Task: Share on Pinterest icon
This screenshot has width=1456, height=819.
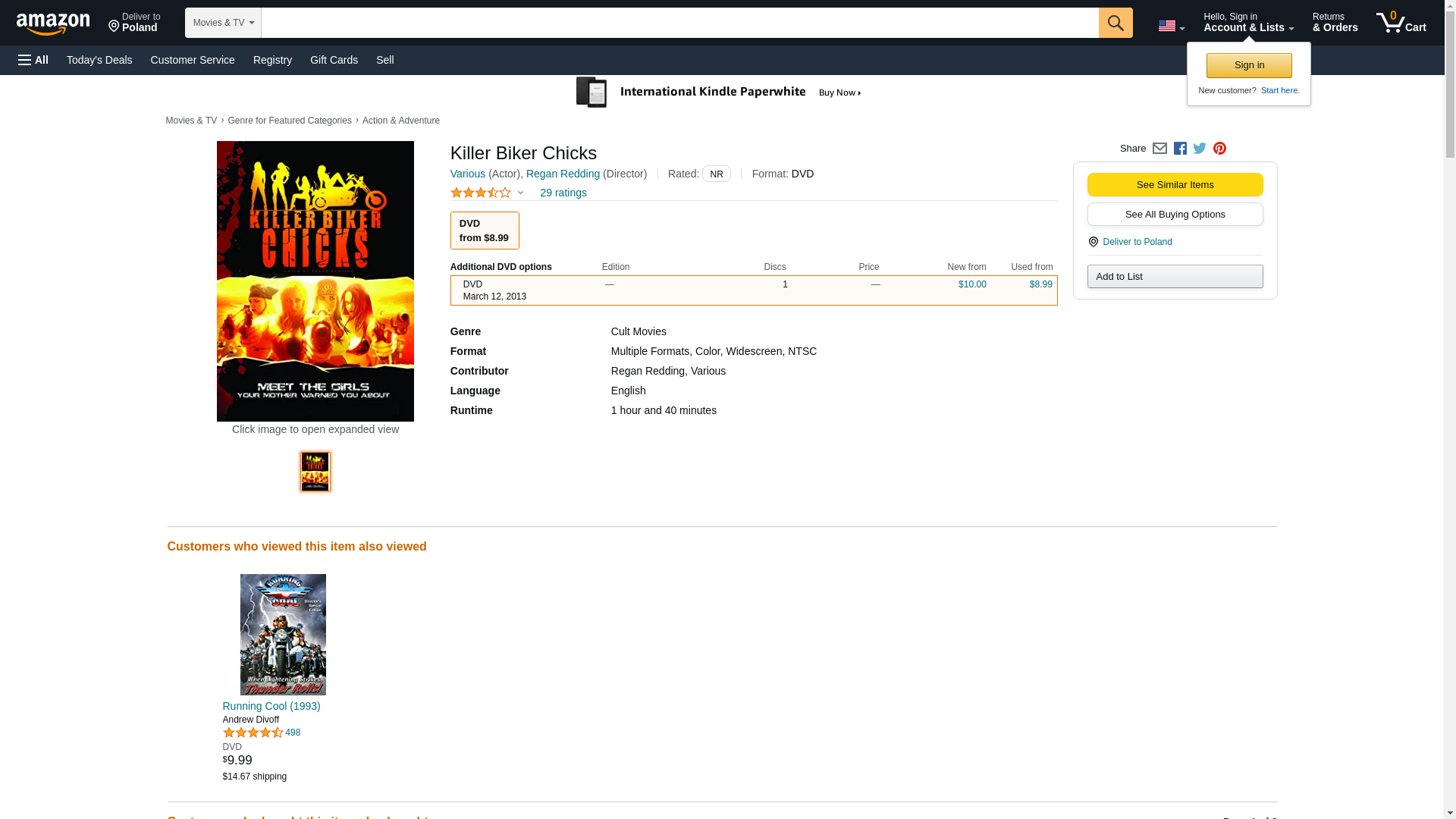Action: pyautogui.click(x=1219, y=149)
